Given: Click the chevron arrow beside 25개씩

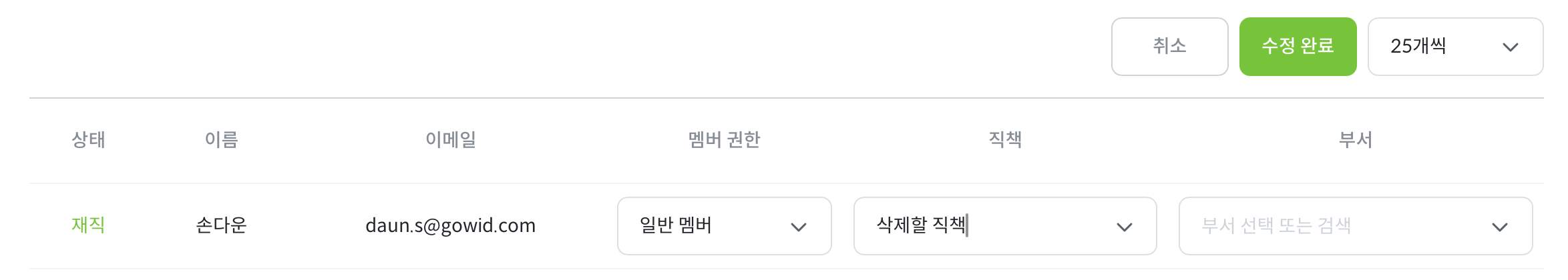Looking at the screenshot, I should (x=1510, y=47).
